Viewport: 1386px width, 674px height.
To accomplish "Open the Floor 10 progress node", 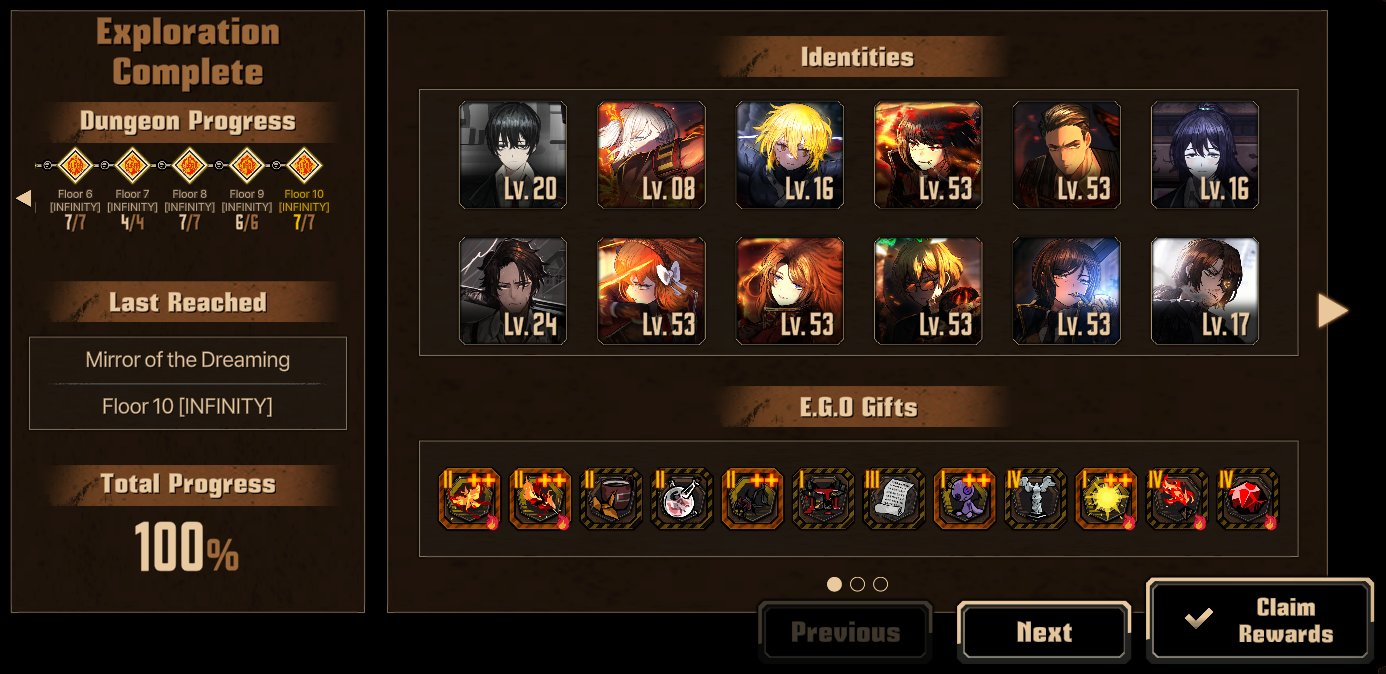I will tap(304, 164).
